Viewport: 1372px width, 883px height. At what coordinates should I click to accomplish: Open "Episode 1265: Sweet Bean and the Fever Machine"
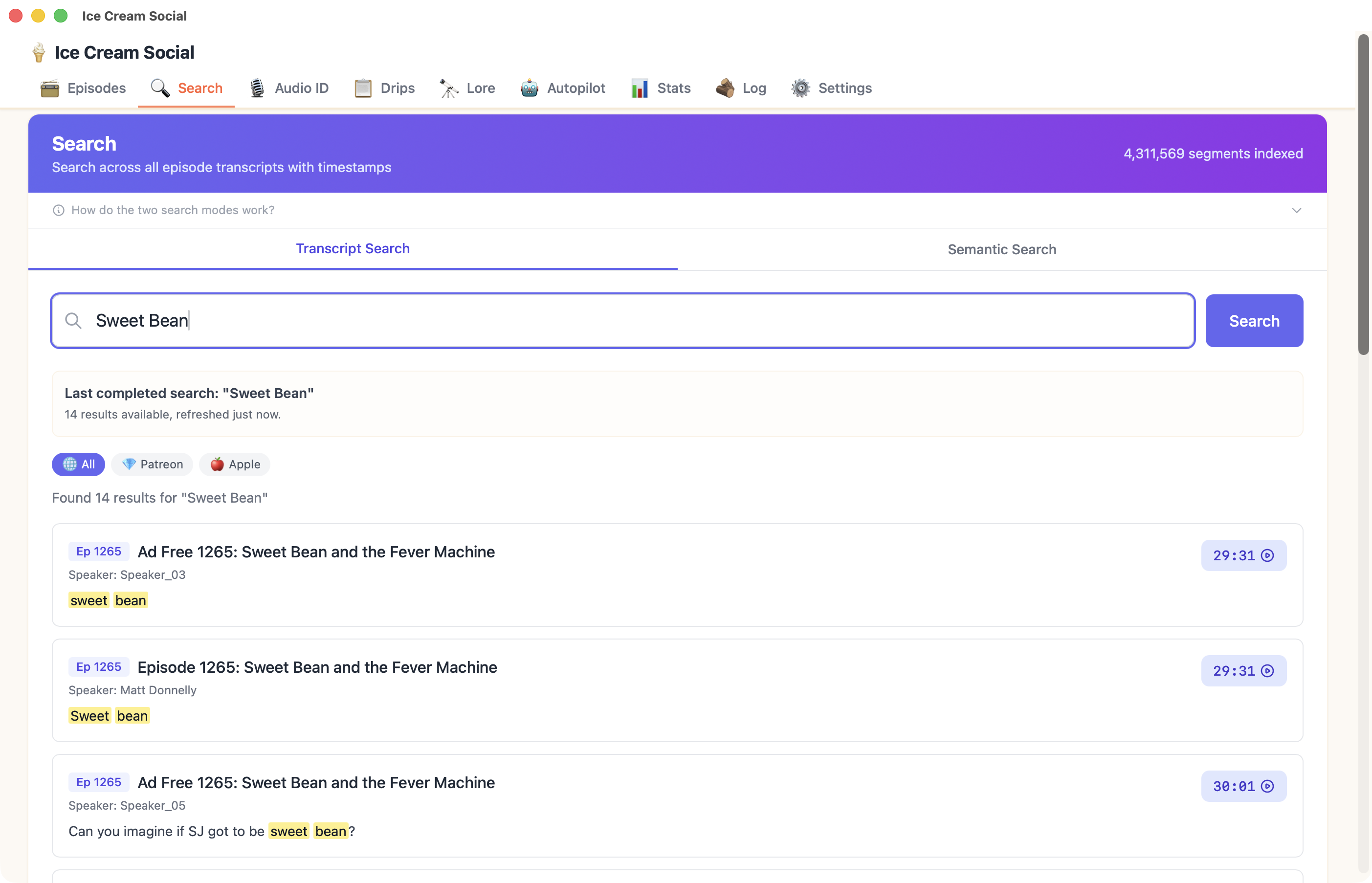coord(317,667)
